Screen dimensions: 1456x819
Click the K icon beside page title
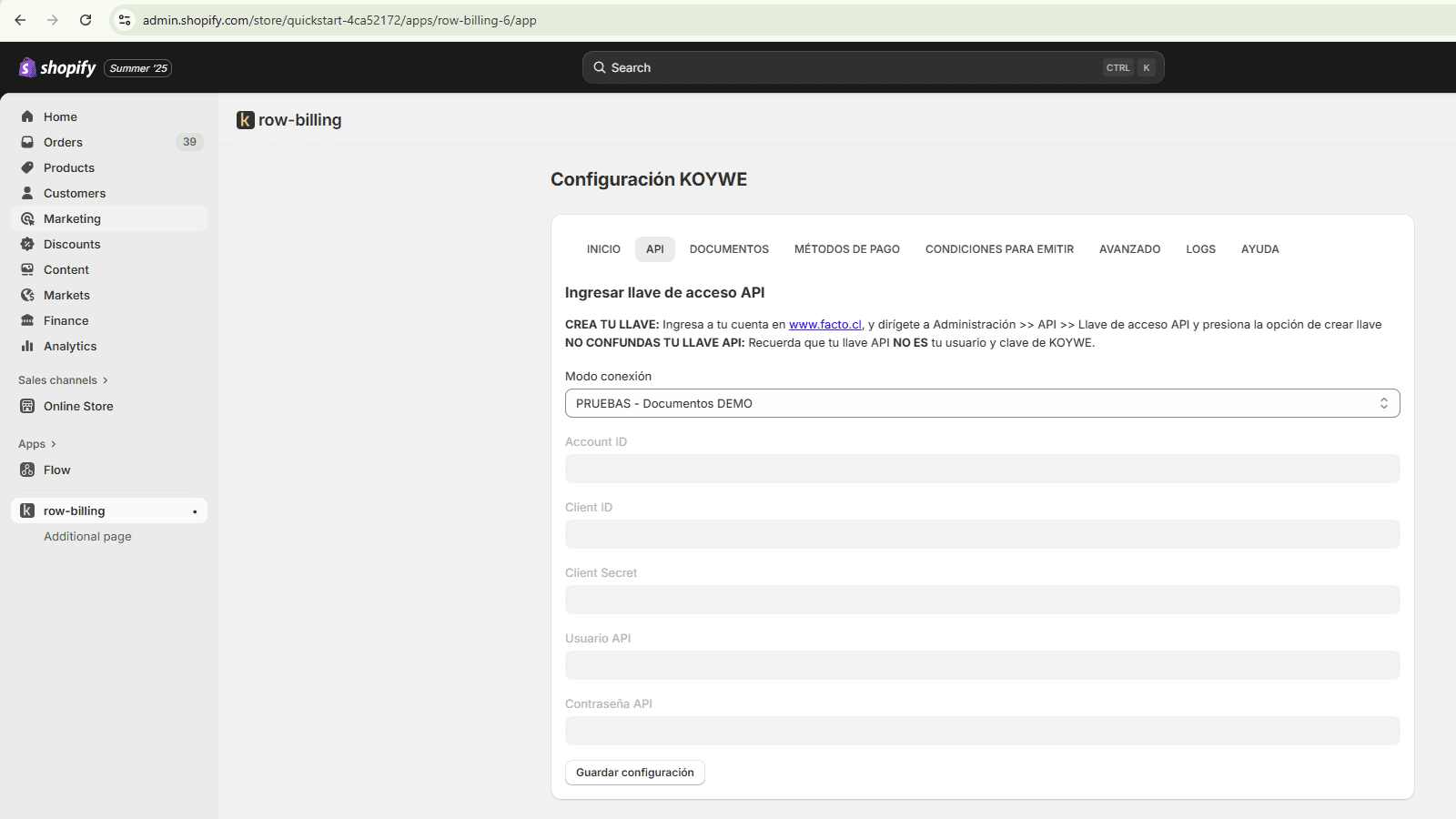click(x=246, y=120)
